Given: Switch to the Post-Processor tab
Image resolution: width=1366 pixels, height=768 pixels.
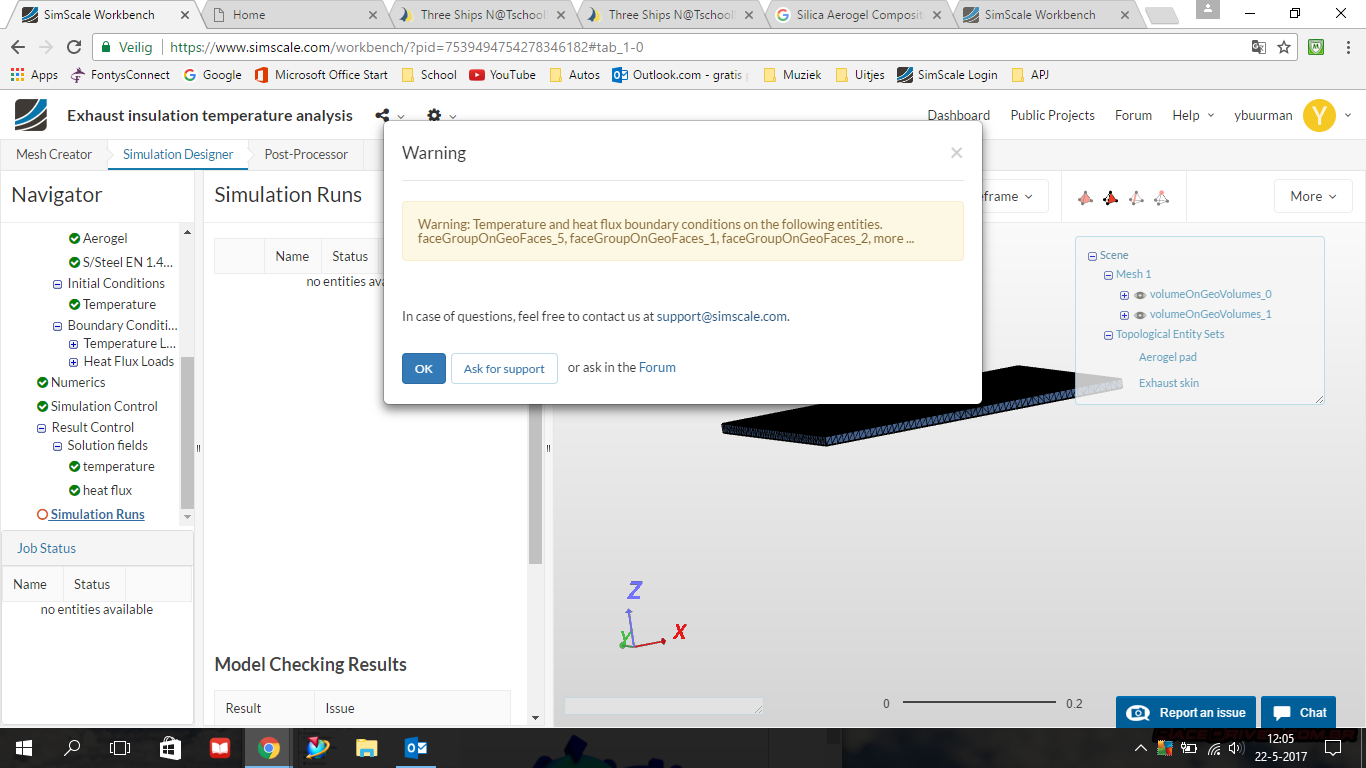Looking at the screenshot, I should point(305,154).
